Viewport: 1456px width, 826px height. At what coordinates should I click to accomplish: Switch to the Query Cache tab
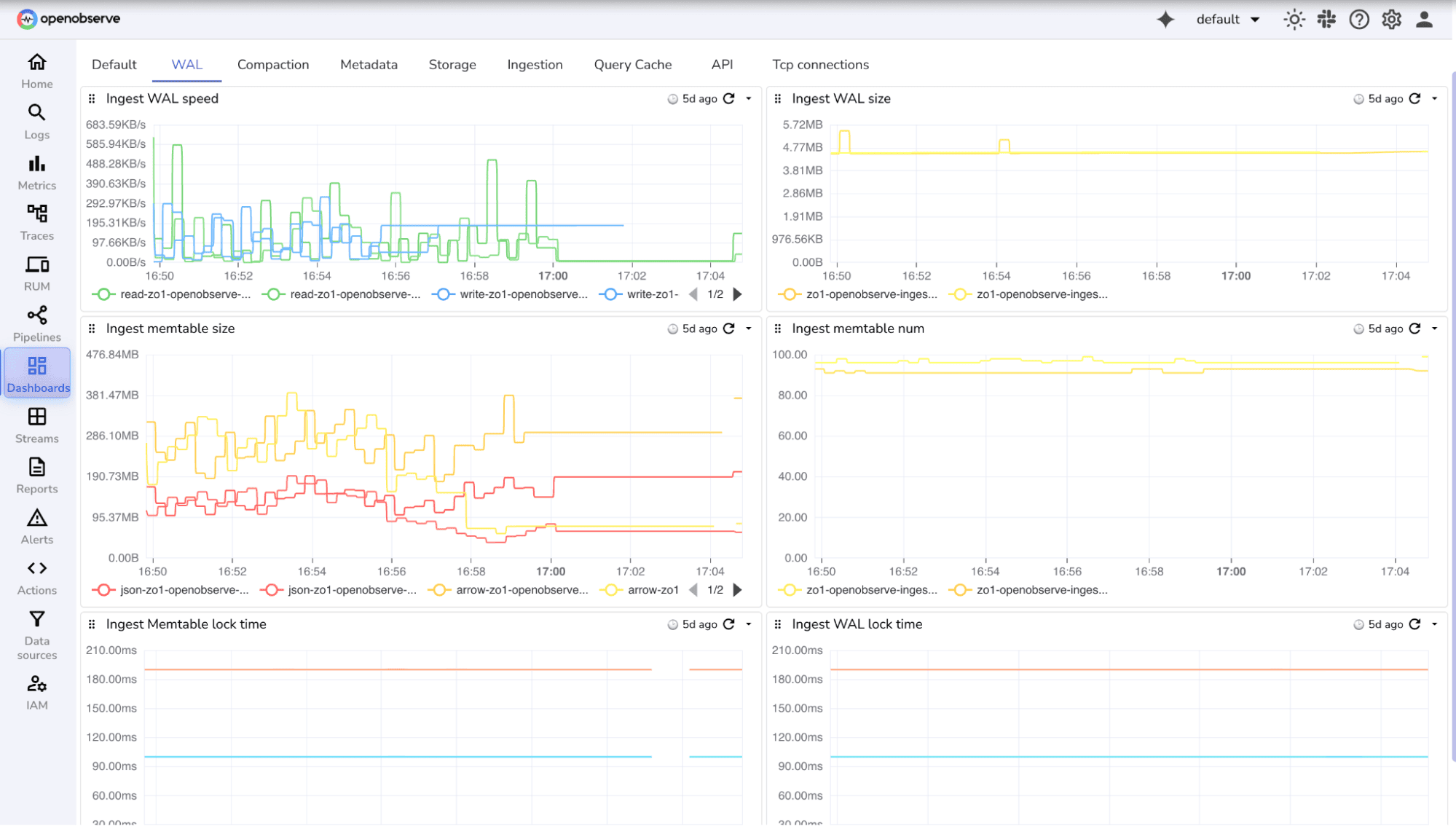point(632,64)
